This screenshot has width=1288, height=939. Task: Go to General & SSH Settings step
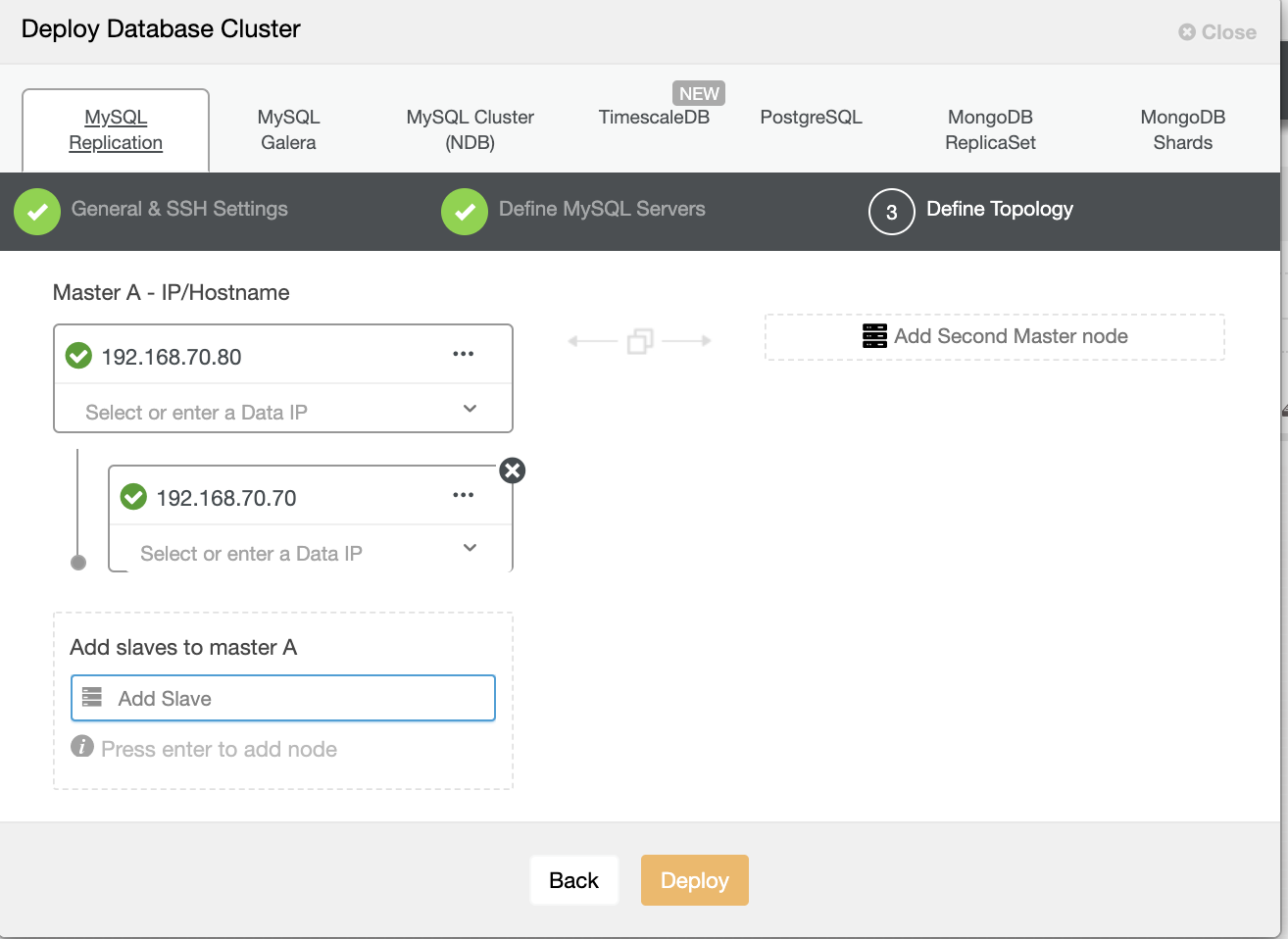coord(179,209)
